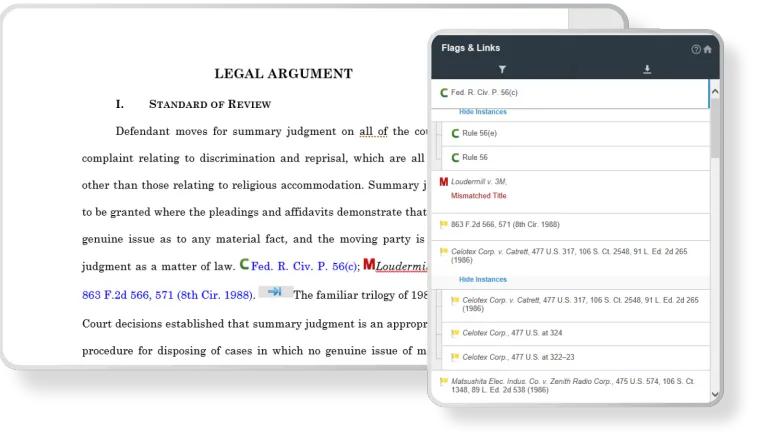Open the filter icon in Flags & Links
Viewport: 768px width, 432px height.
pos(502,69)
